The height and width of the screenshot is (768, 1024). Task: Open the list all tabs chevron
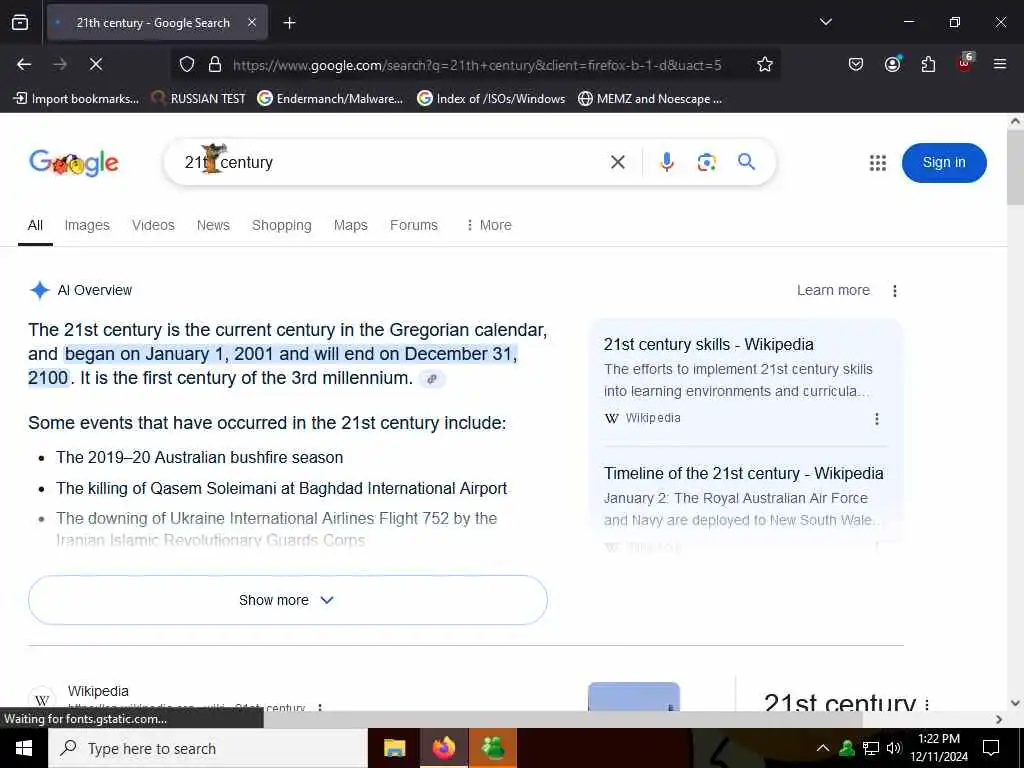click(825, 22)
